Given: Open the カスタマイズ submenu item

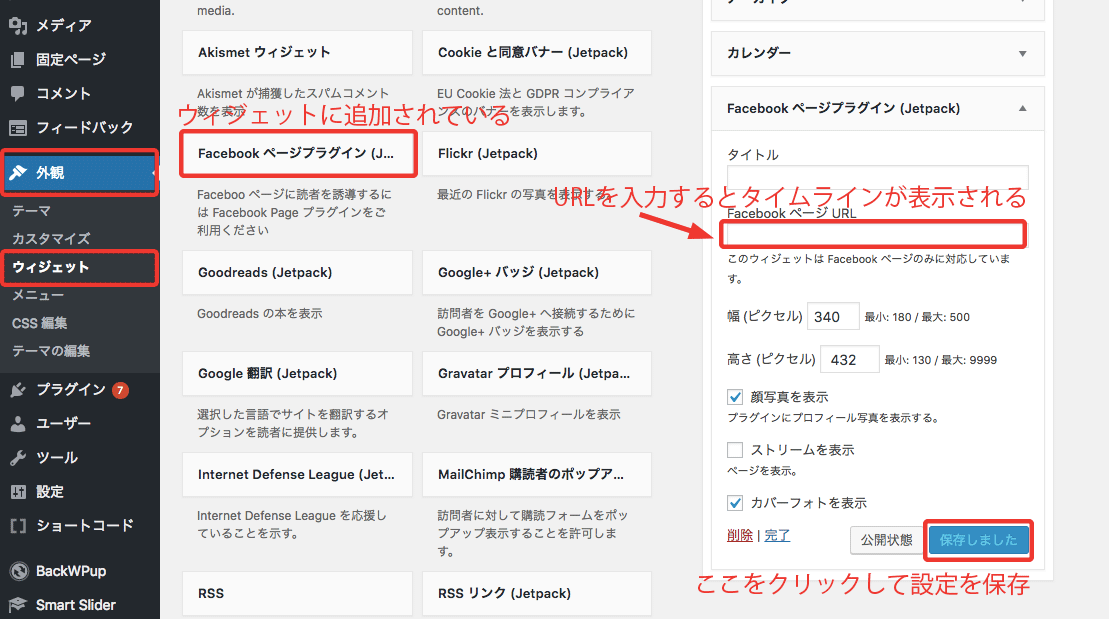Looking at the screenshot, I should 51,239.
